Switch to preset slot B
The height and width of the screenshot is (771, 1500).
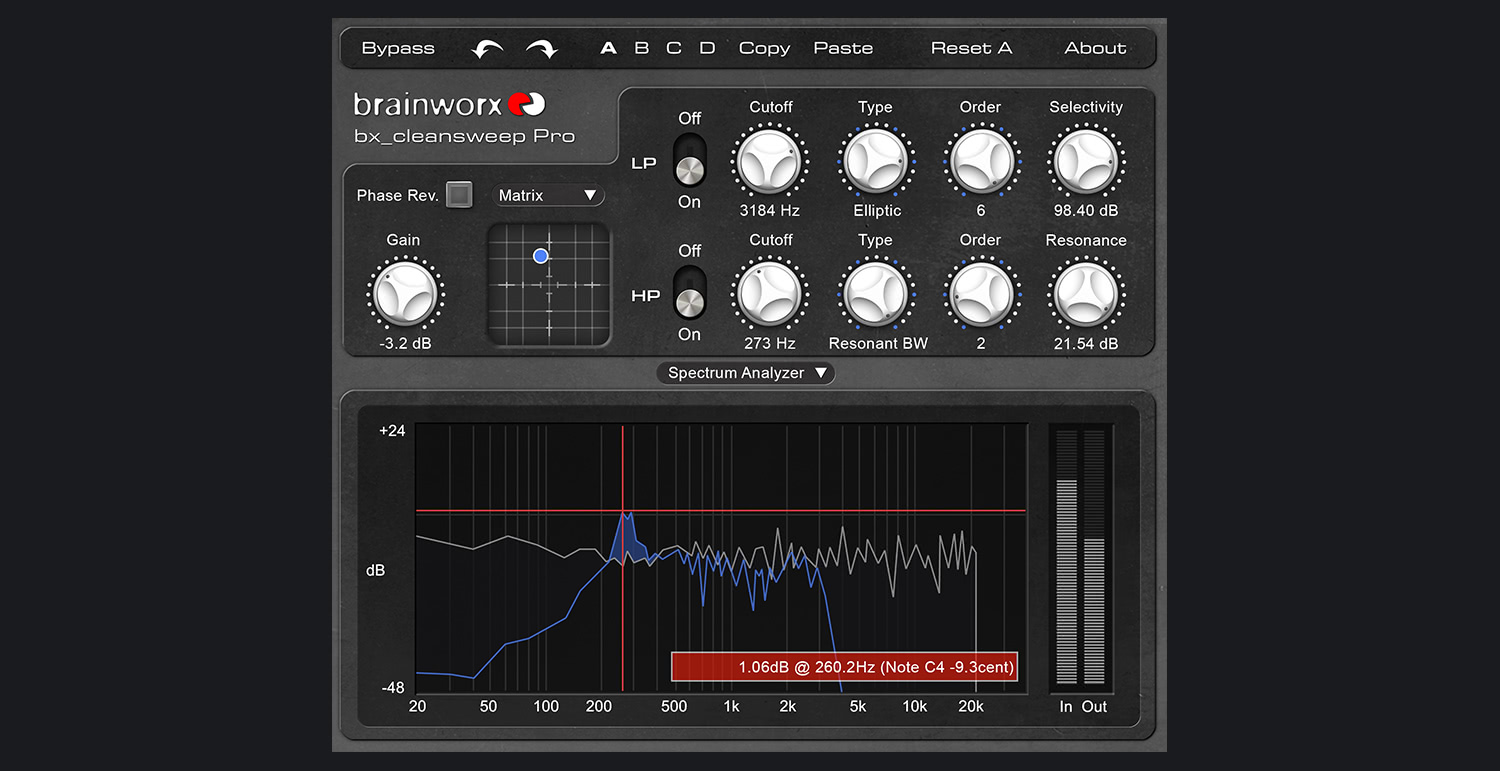[x=641, y=47]
